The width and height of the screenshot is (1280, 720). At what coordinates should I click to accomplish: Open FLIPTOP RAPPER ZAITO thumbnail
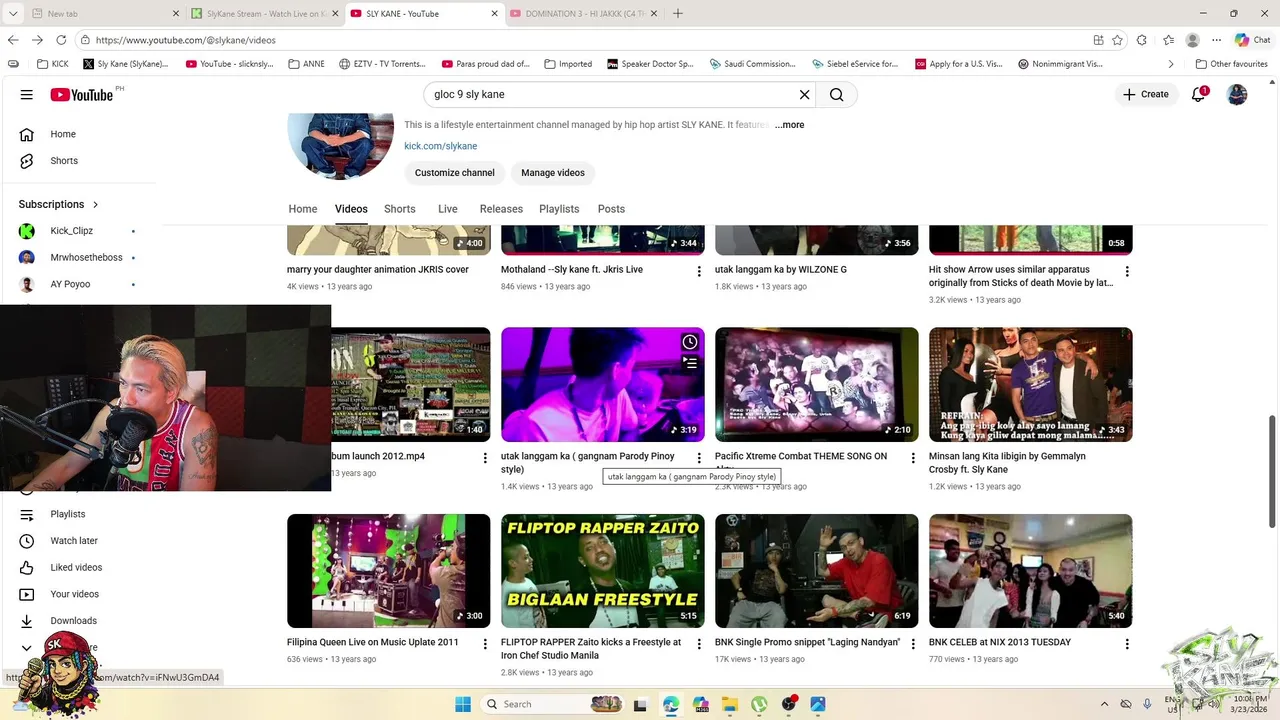coord(603,571)
